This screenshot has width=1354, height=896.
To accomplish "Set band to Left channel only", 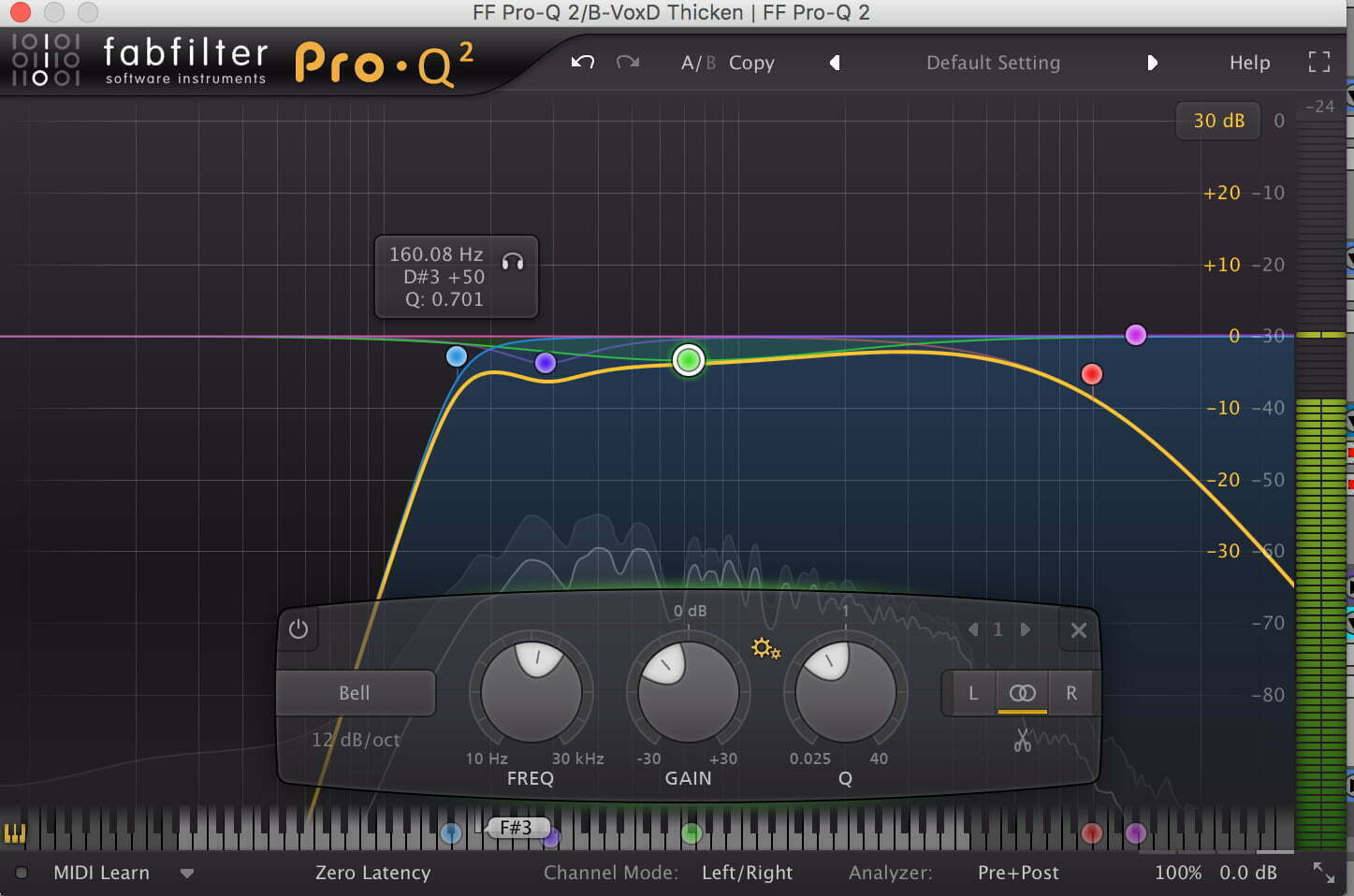I will click(972, 693).
